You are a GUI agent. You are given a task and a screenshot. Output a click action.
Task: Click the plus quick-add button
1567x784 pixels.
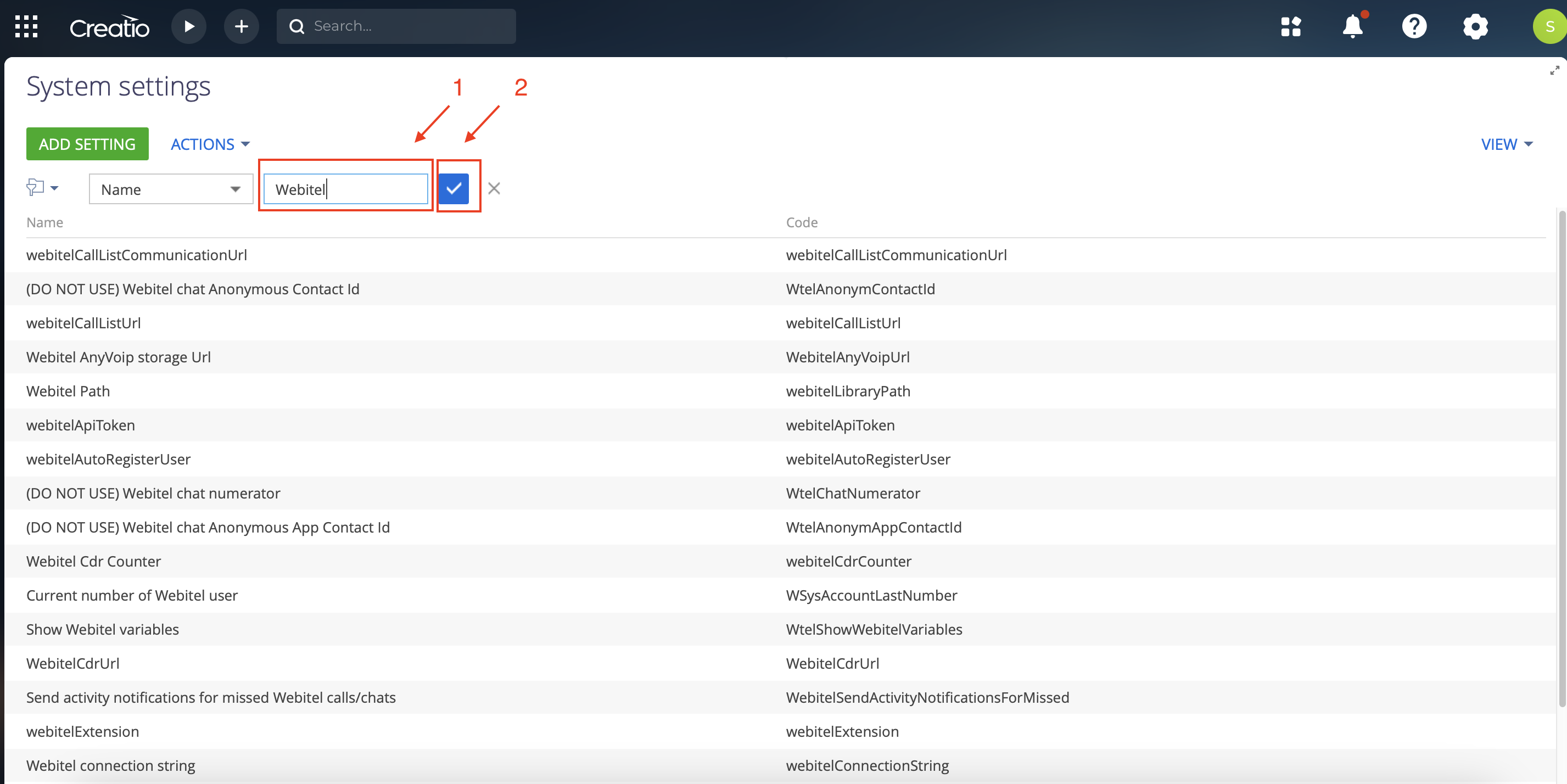click(x=242, y=26)
